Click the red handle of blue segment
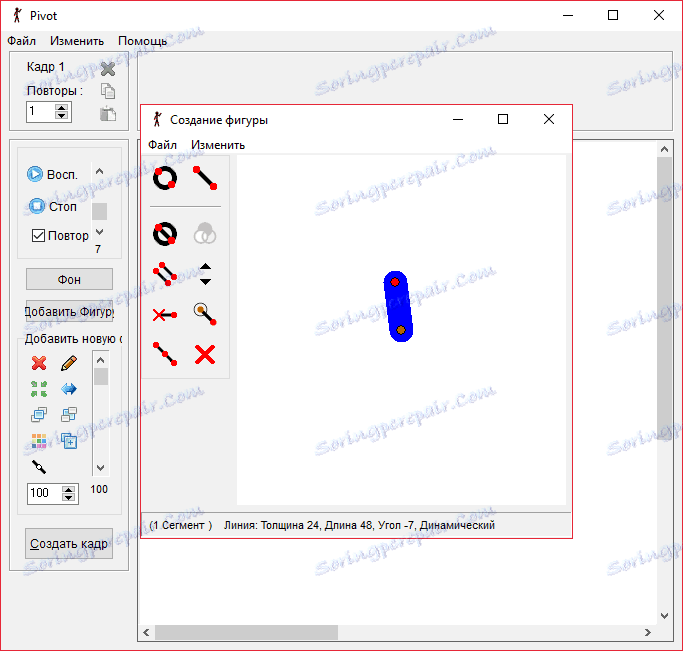This screenshot has width=683, height=651. point(395,282)
